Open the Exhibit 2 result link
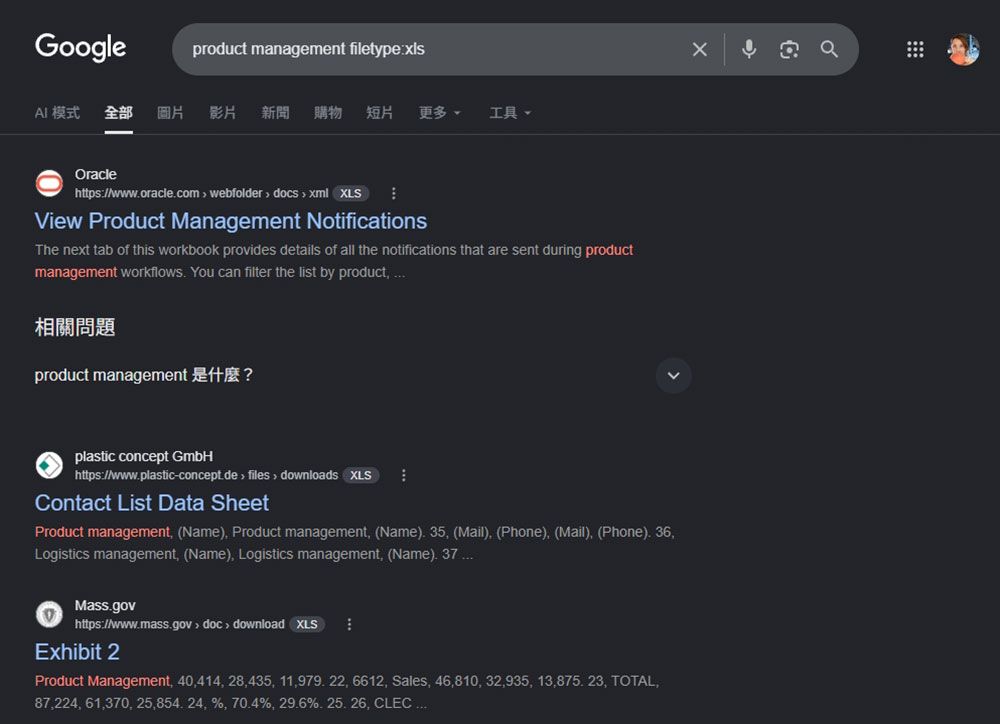Screen dimensions: 1000x724 coord(77,652)
